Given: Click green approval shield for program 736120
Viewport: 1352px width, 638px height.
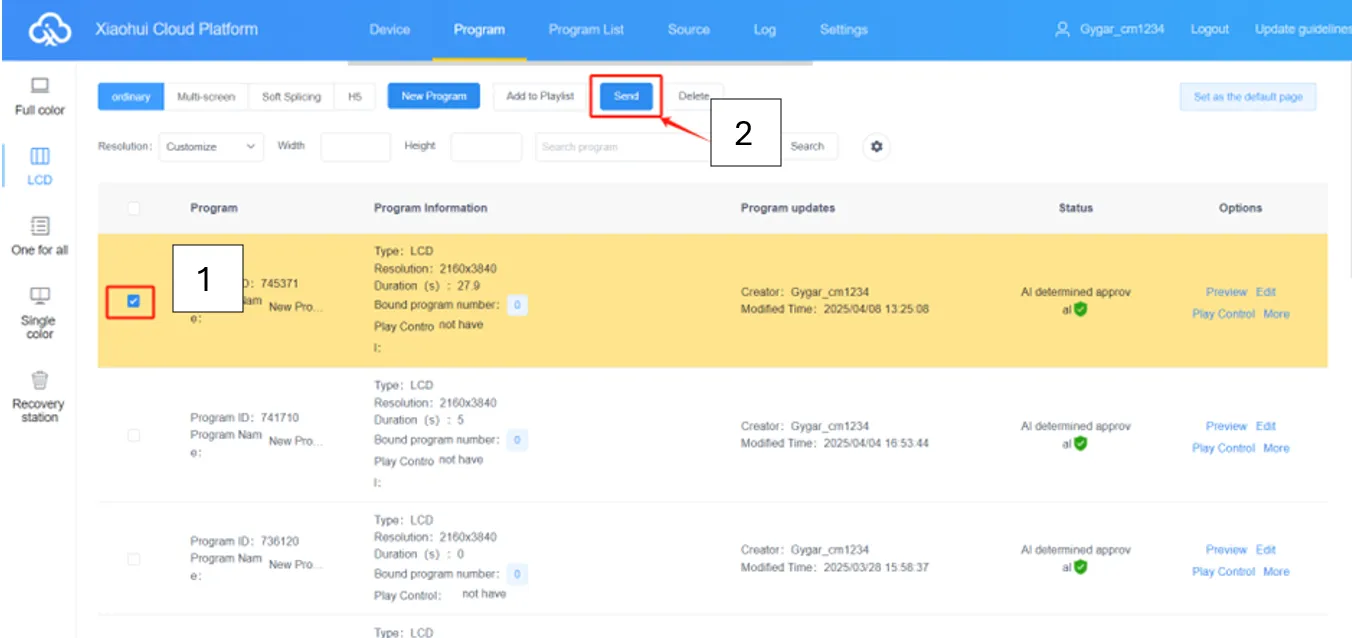Looking at the screenshot, I should (1081, 567).
